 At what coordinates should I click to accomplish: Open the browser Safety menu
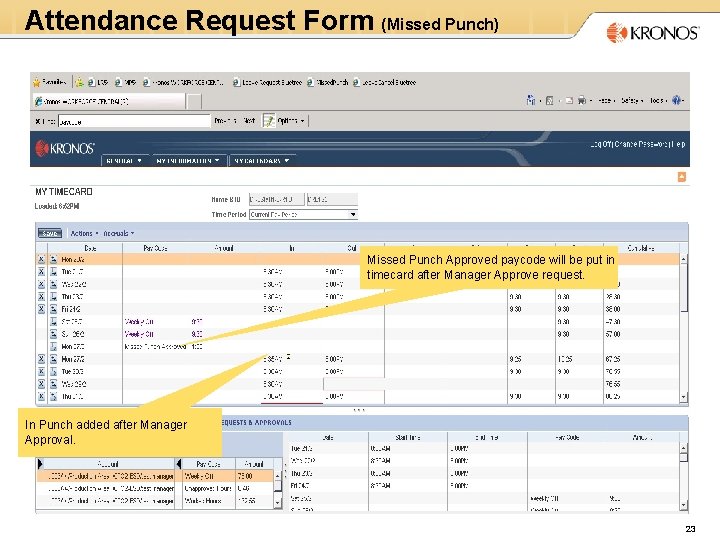click(x=631, y=101)
